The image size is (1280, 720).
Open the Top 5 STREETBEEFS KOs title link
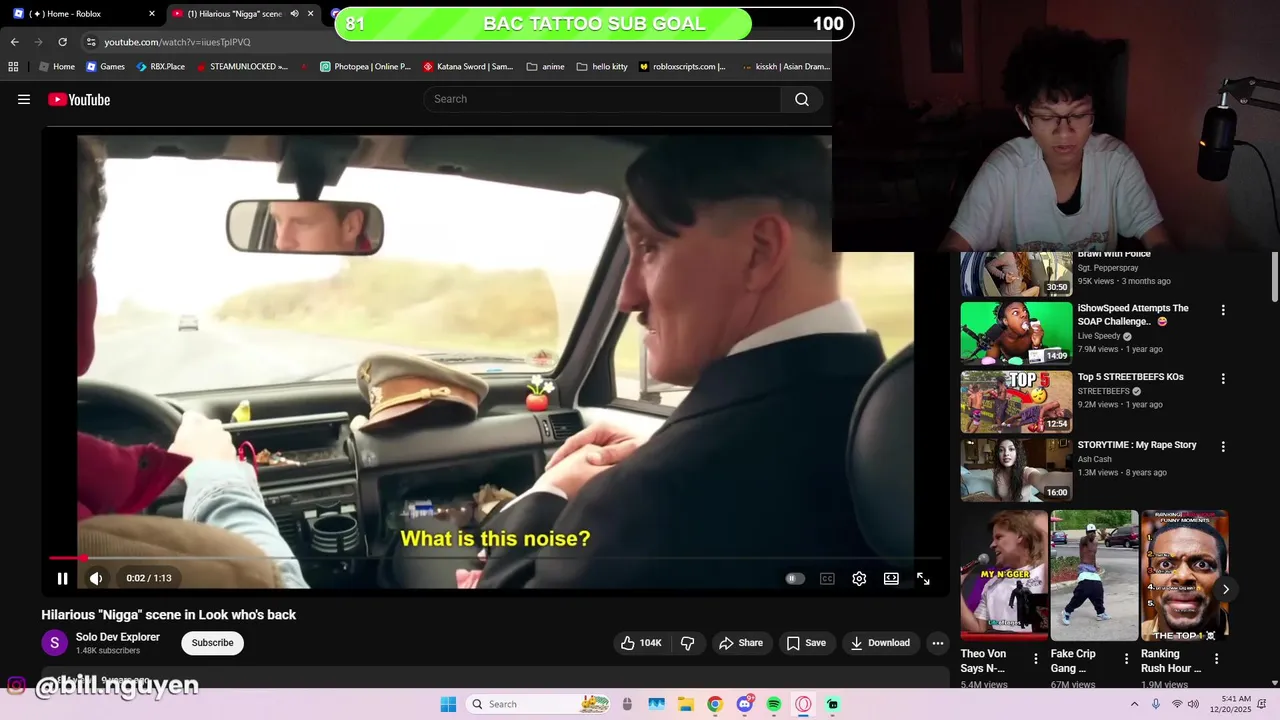click(x=1130, y=377)
